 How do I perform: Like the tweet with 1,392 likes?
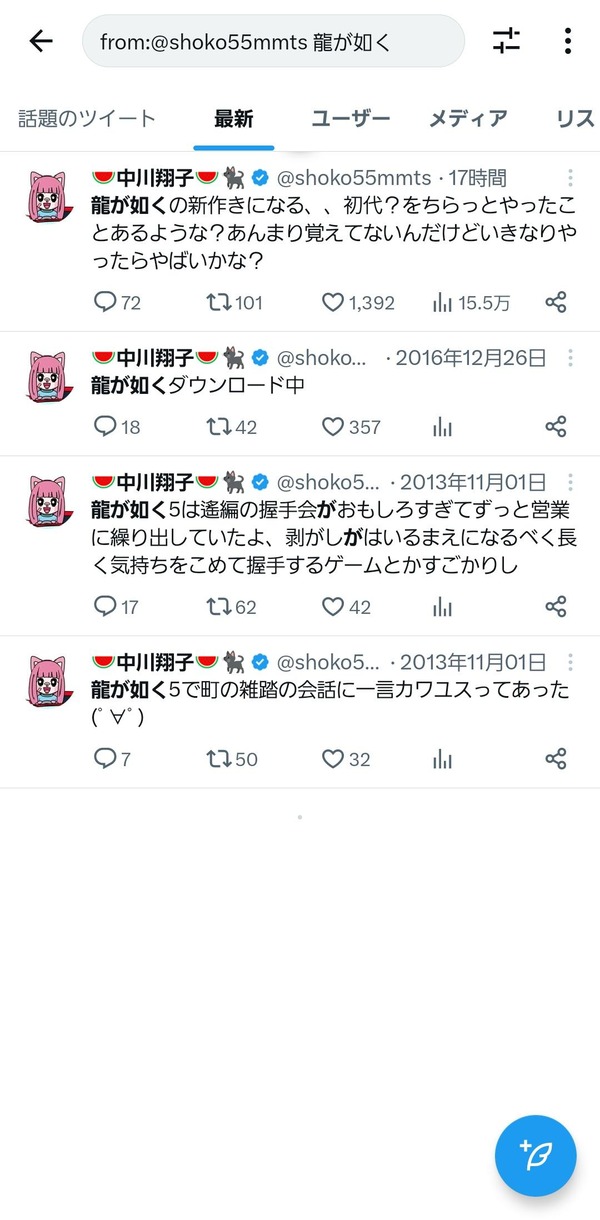tap(358, 302)
